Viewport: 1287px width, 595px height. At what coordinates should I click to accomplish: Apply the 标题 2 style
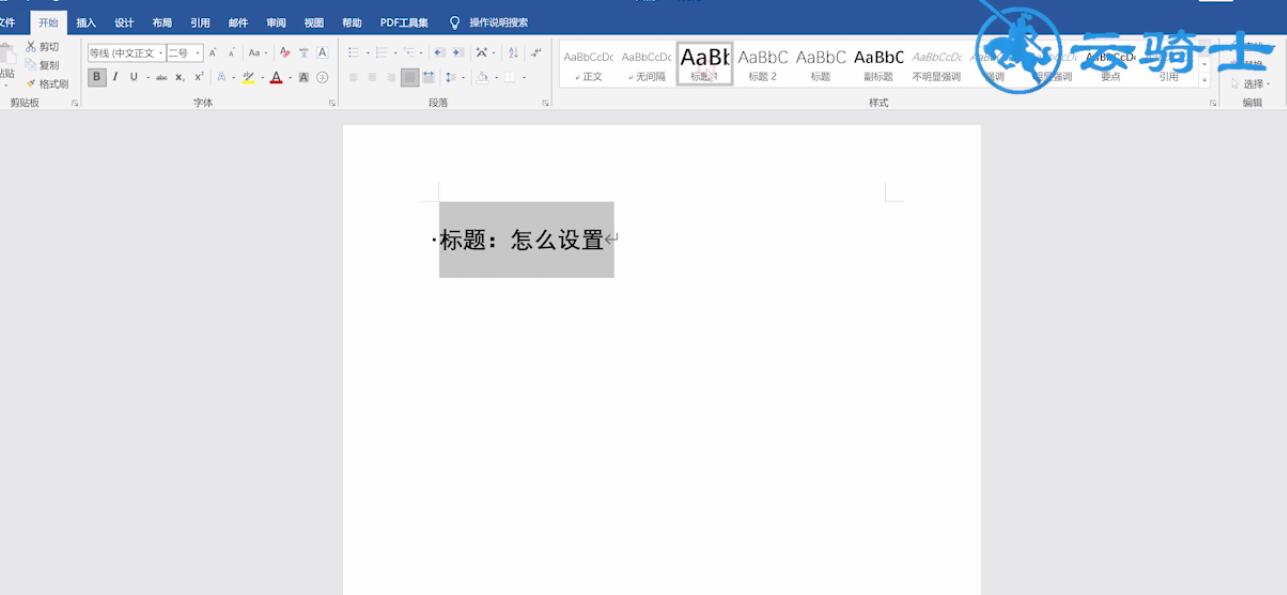[x=763, y=64]
